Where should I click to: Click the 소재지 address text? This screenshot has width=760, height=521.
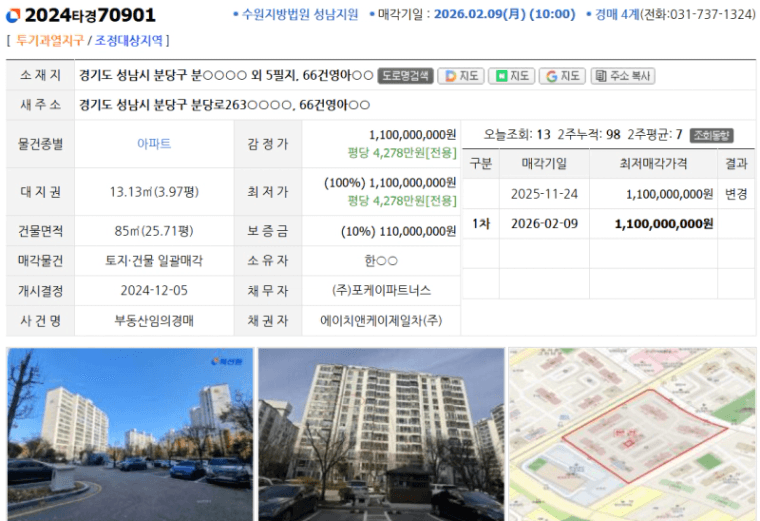click(x=226, y=76)
